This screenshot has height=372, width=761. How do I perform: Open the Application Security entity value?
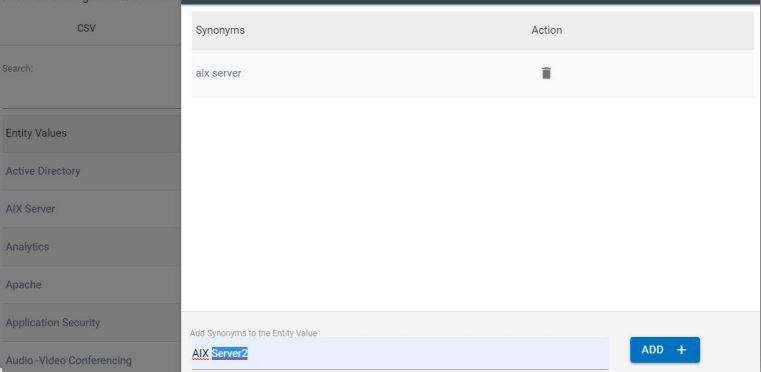click(91, 322)
